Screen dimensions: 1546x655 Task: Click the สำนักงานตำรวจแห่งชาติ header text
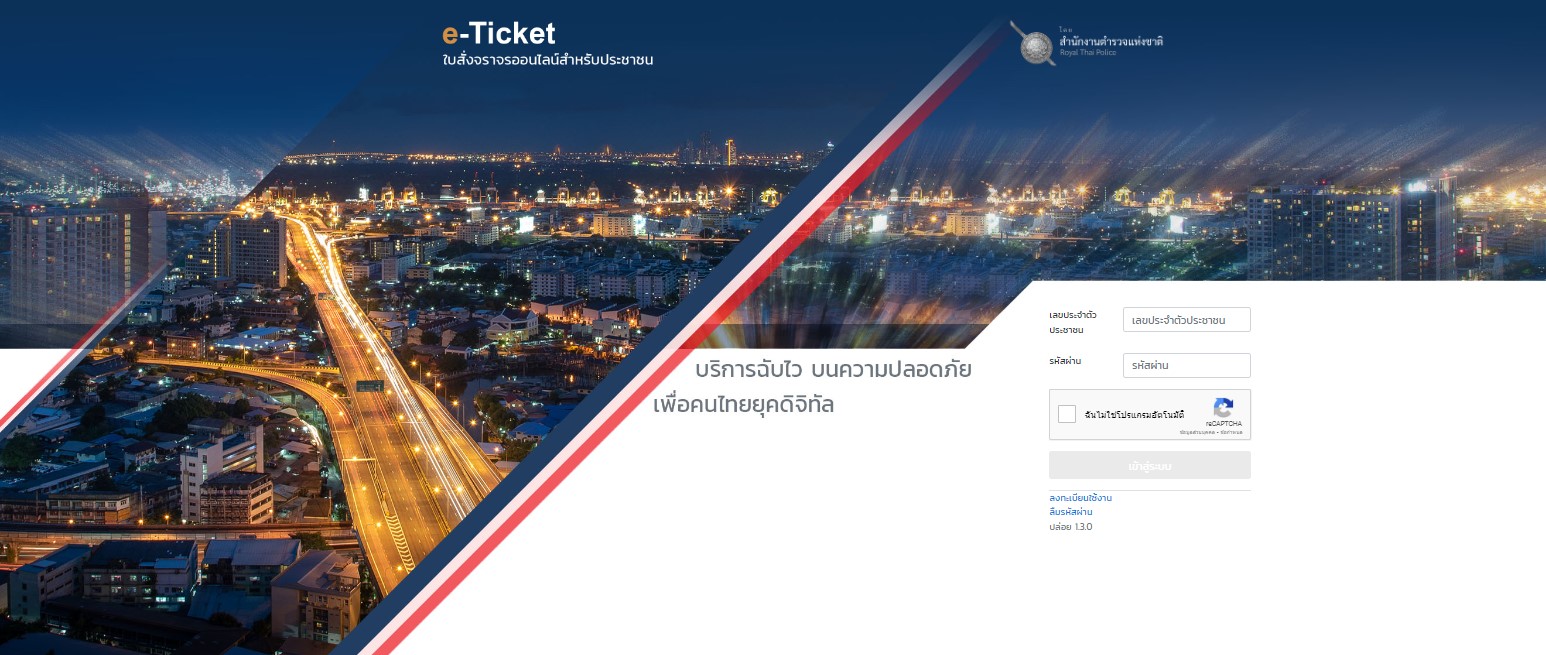1111,41
